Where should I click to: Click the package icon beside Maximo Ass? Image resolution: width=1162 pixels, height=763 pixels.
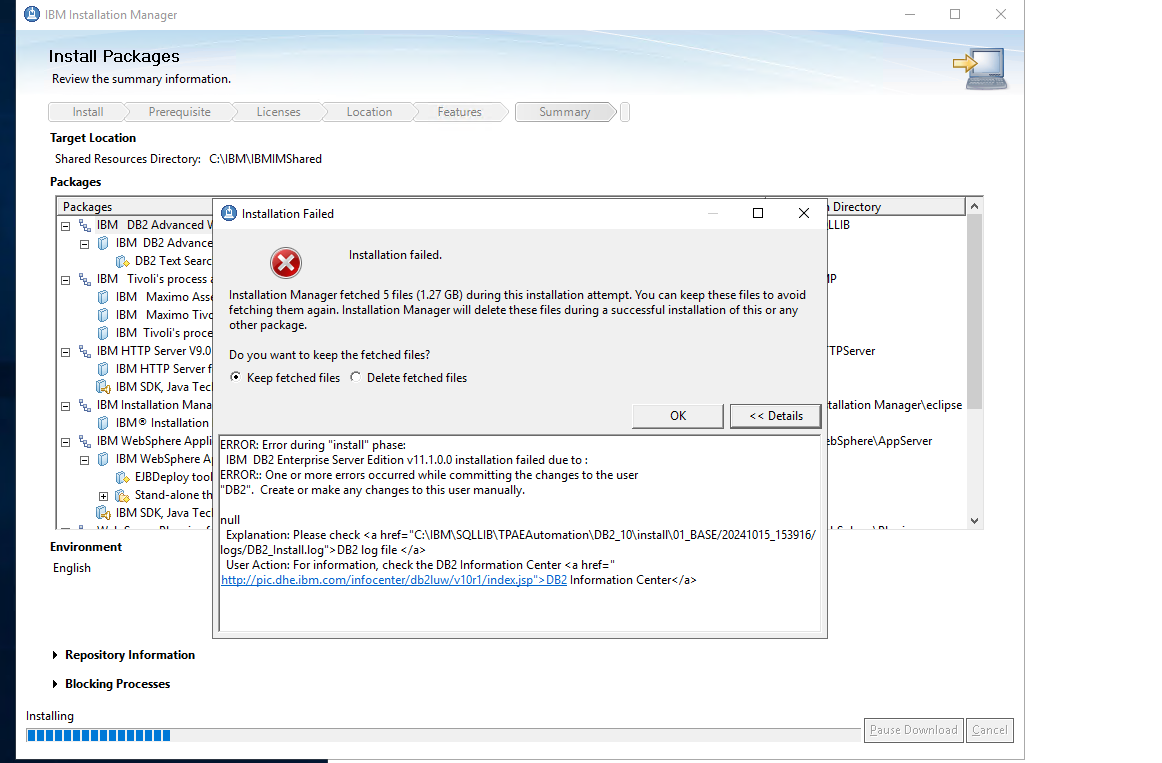(x=103, y=297)
